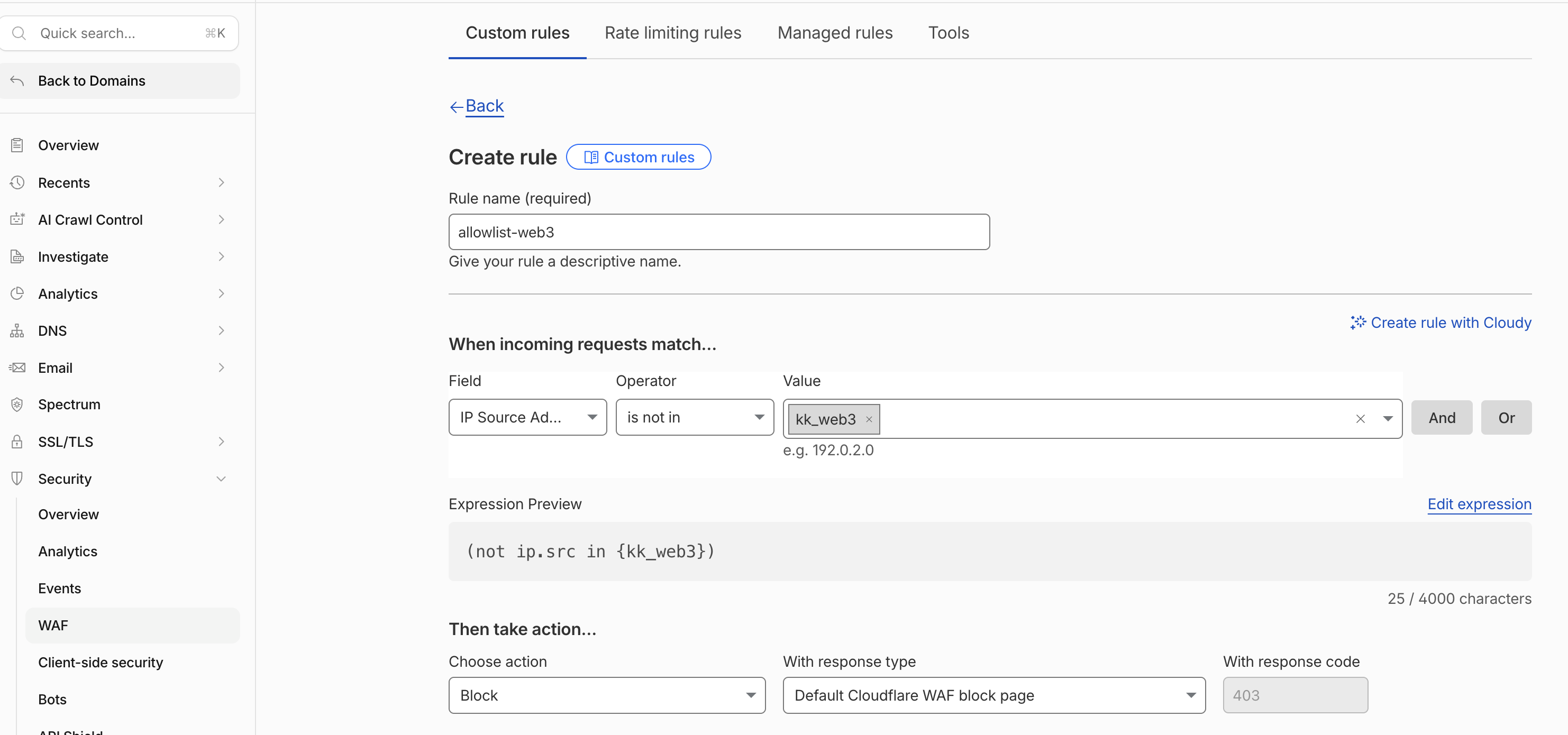Viewport: 1568px width, 735px height.
Task: Expand the AI Crawl Control chevron
Action: pyautogui.click(x=221, y=219)
